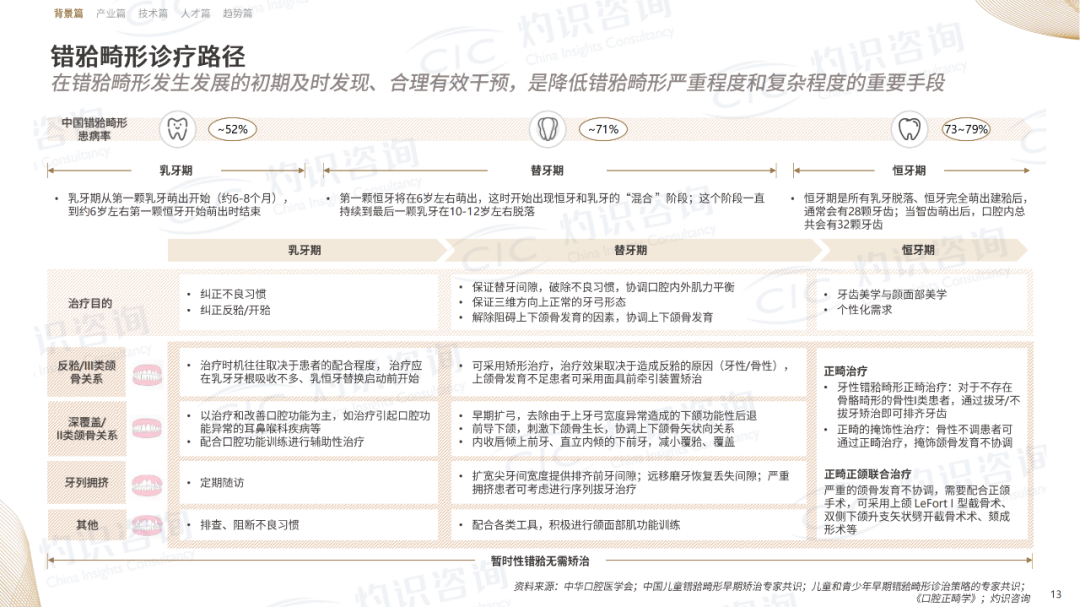The width and height of the screenshot is (1080, 607).
Task: Click the 替牙期 arrow column header
Action: point(630,250)
